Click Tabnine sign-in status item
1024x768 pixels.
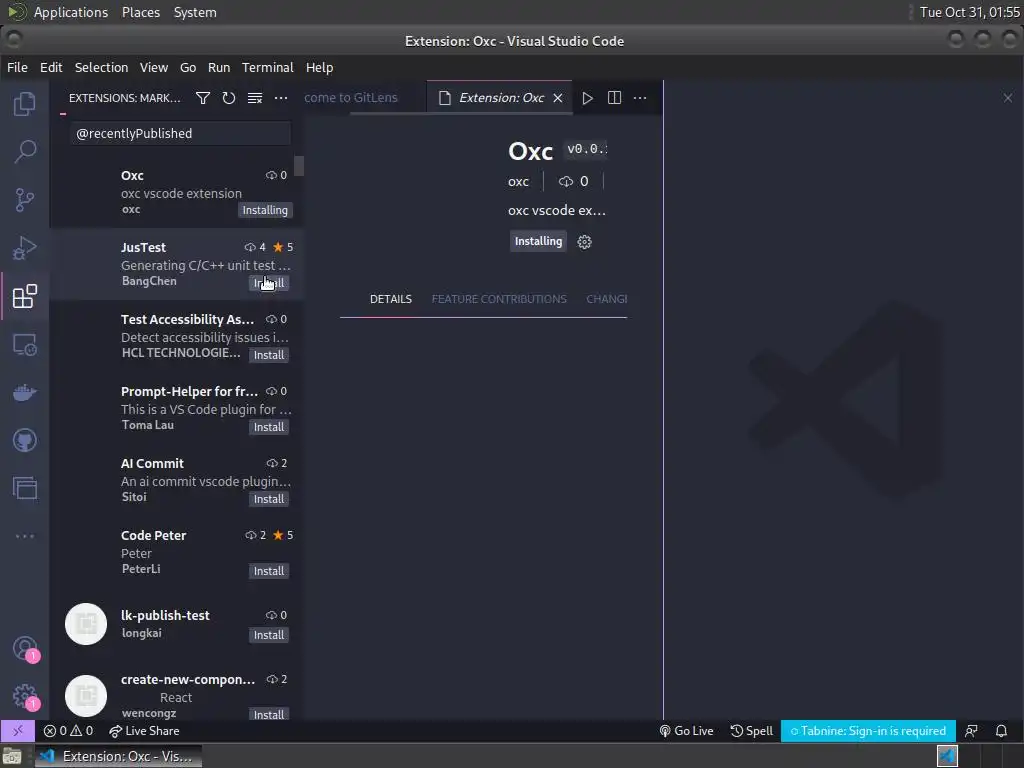pos(868,731)
